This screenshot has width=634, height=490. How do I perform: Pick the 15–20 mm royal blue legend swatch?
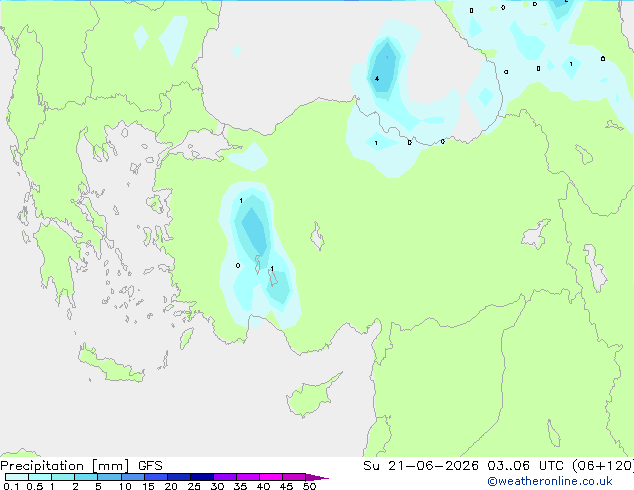click(156, 477)
